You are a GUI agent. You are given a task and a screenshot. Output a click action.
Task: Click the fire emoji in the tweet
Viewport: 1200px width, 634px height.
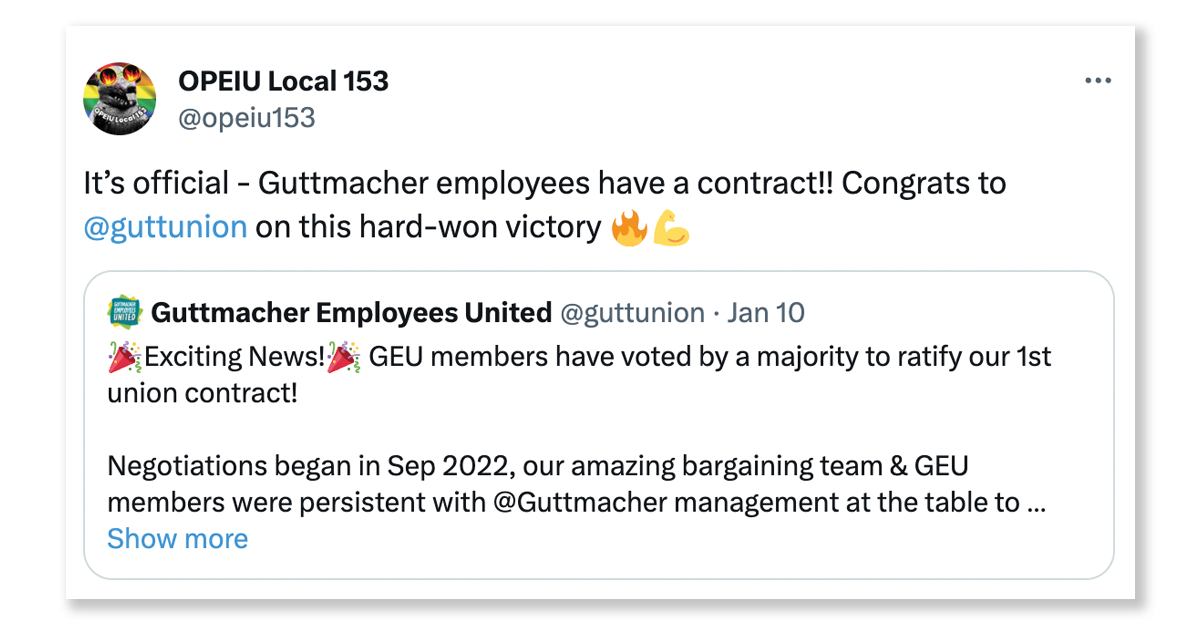pos(628,228)
